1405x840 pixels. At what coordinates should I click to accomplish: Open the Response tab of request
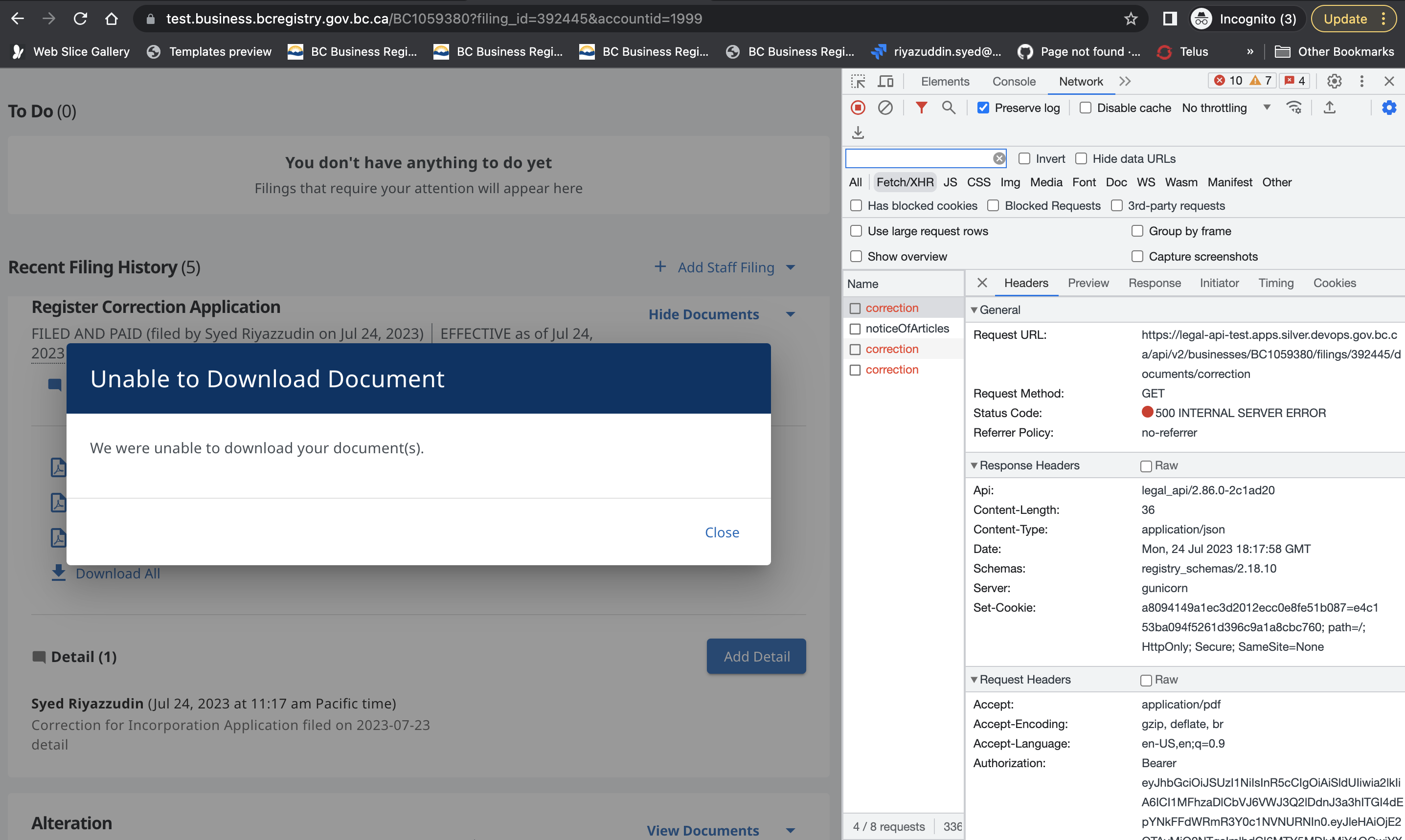[x=1154, y=283]
